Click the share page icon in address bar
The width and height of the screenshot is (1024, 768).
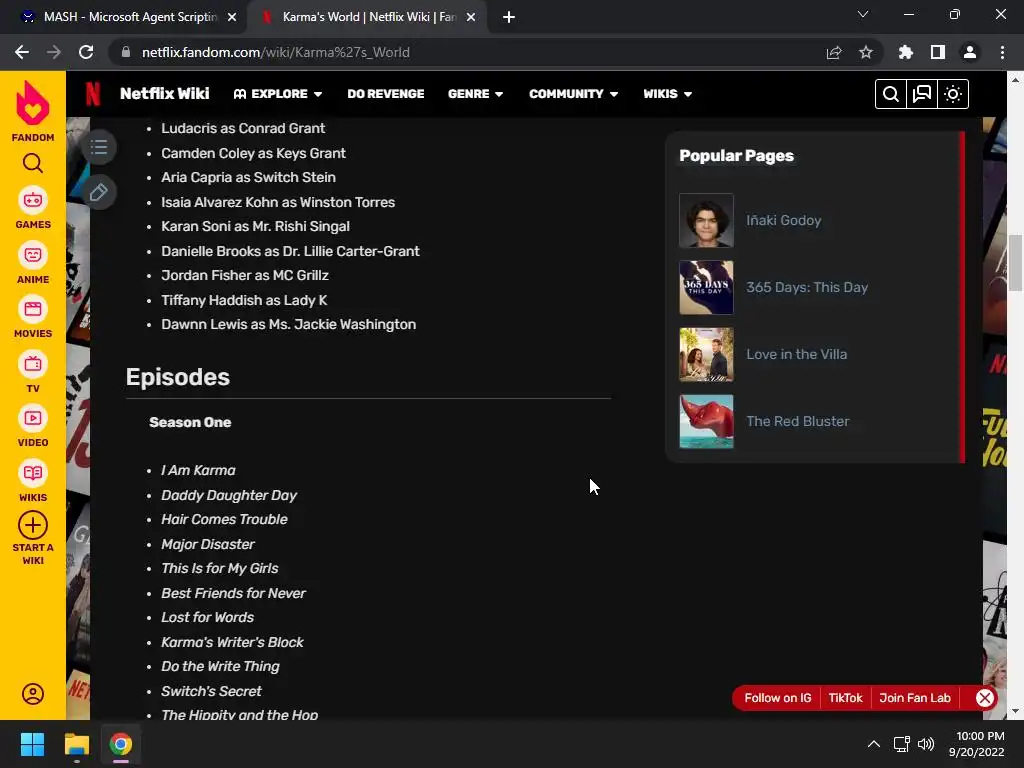pyautogui.click(x=834, y=52)
